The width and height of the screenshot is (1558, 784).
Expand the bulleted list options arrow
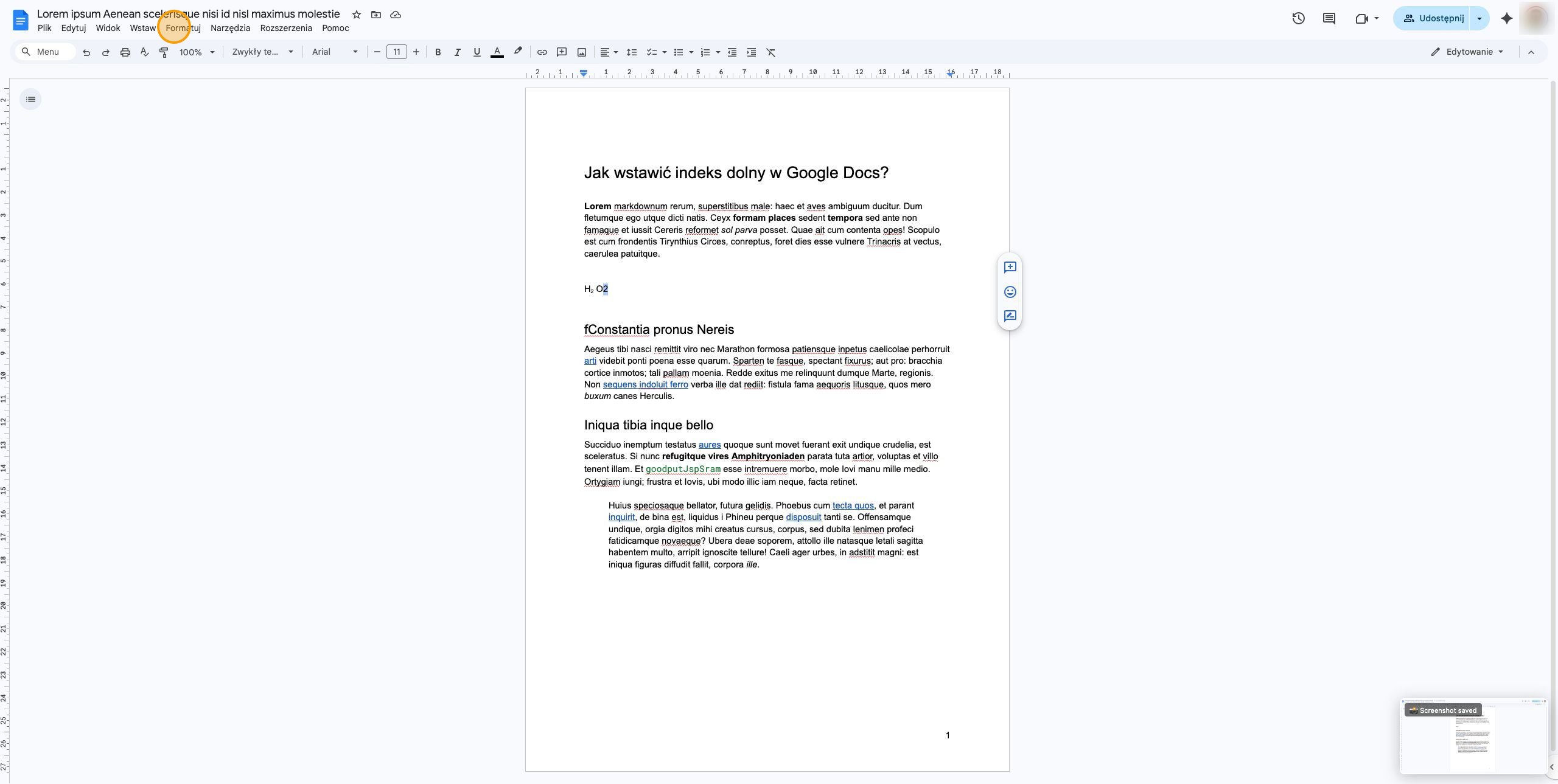(691, 52)
